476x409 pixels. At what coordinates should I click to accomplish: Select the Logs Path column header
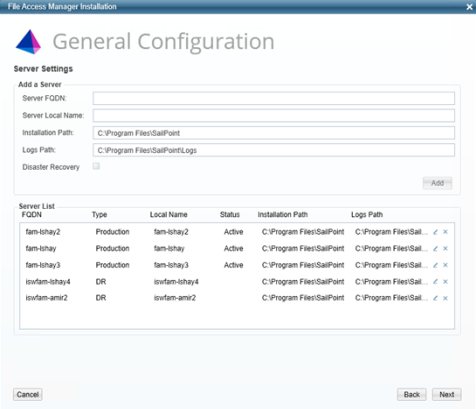367,215
